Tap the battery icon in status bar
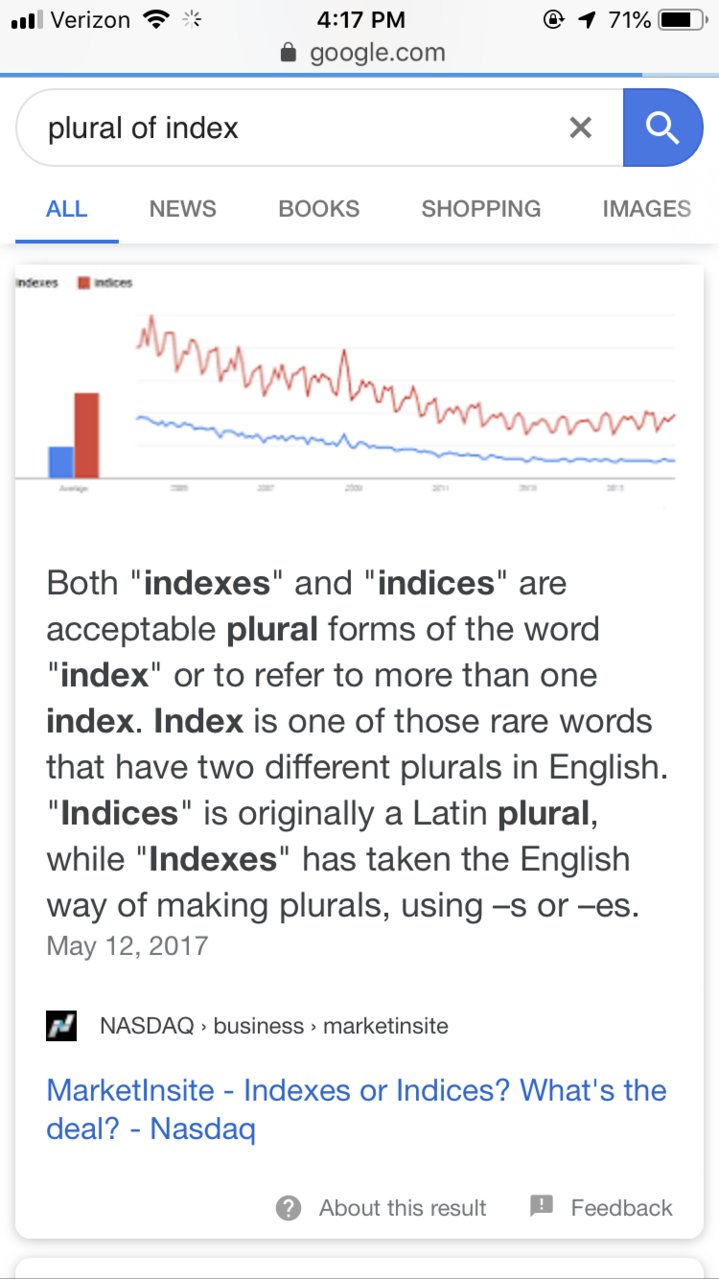 click(x=682, y=19)
